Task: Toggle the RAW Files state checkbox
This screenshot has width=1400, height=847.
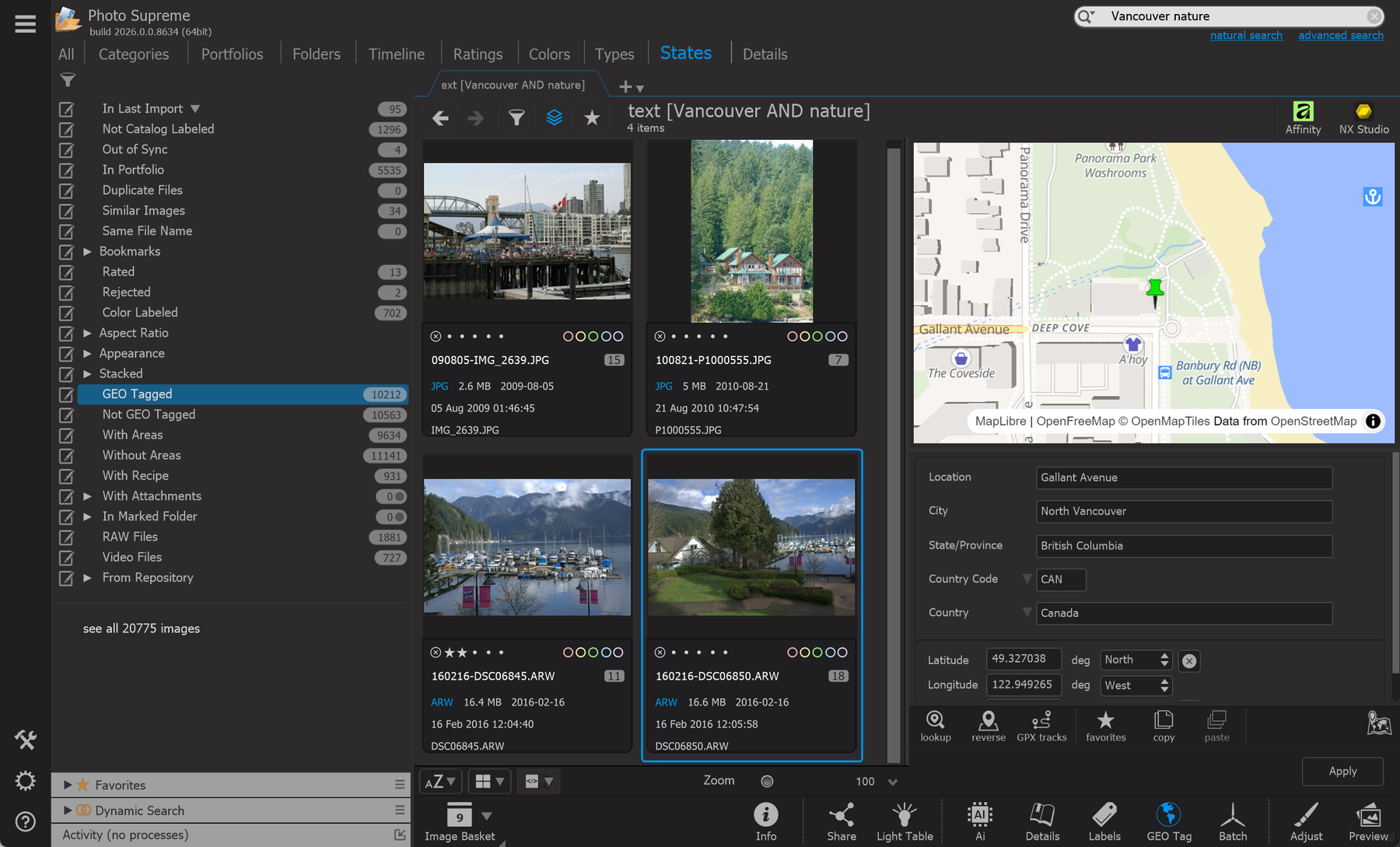Action: point(67,537)
